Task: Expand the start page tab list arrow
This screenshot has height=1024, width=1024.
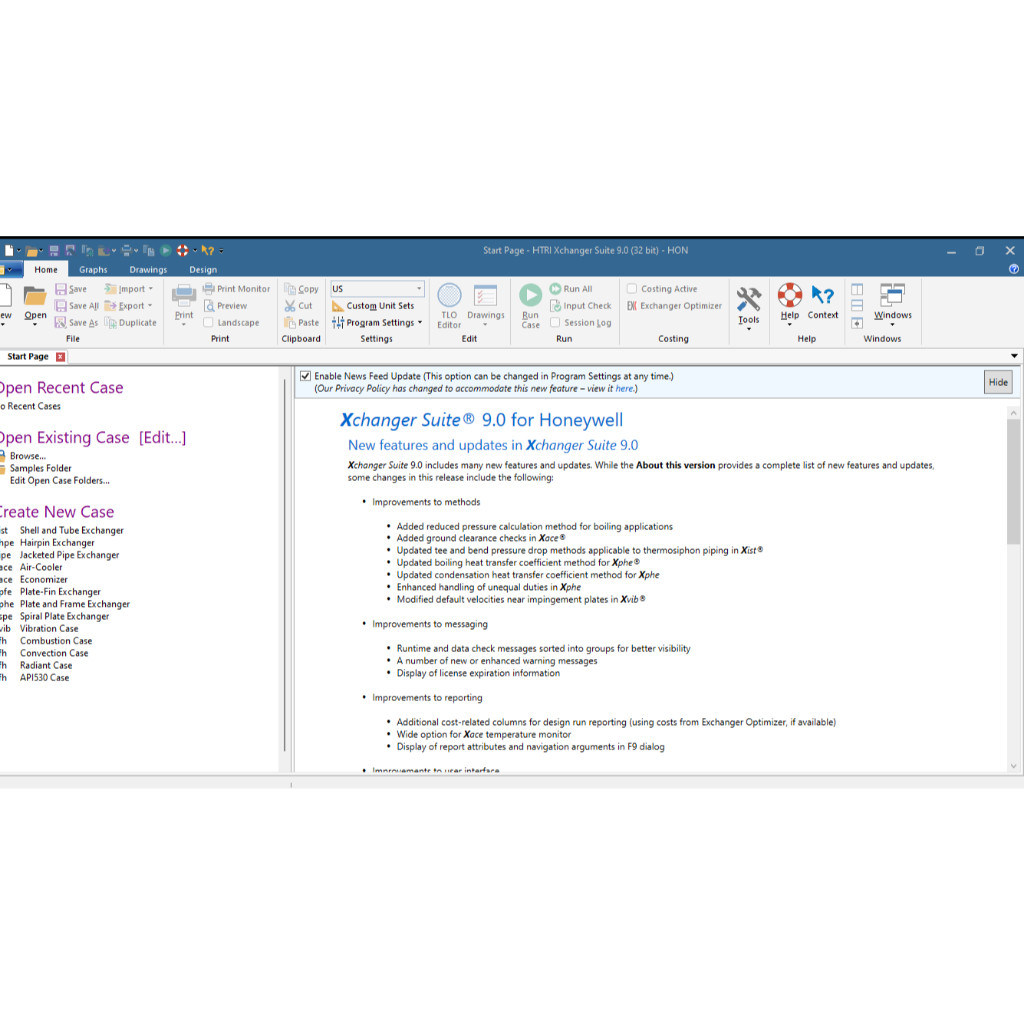Action: tap(1014, 356)
